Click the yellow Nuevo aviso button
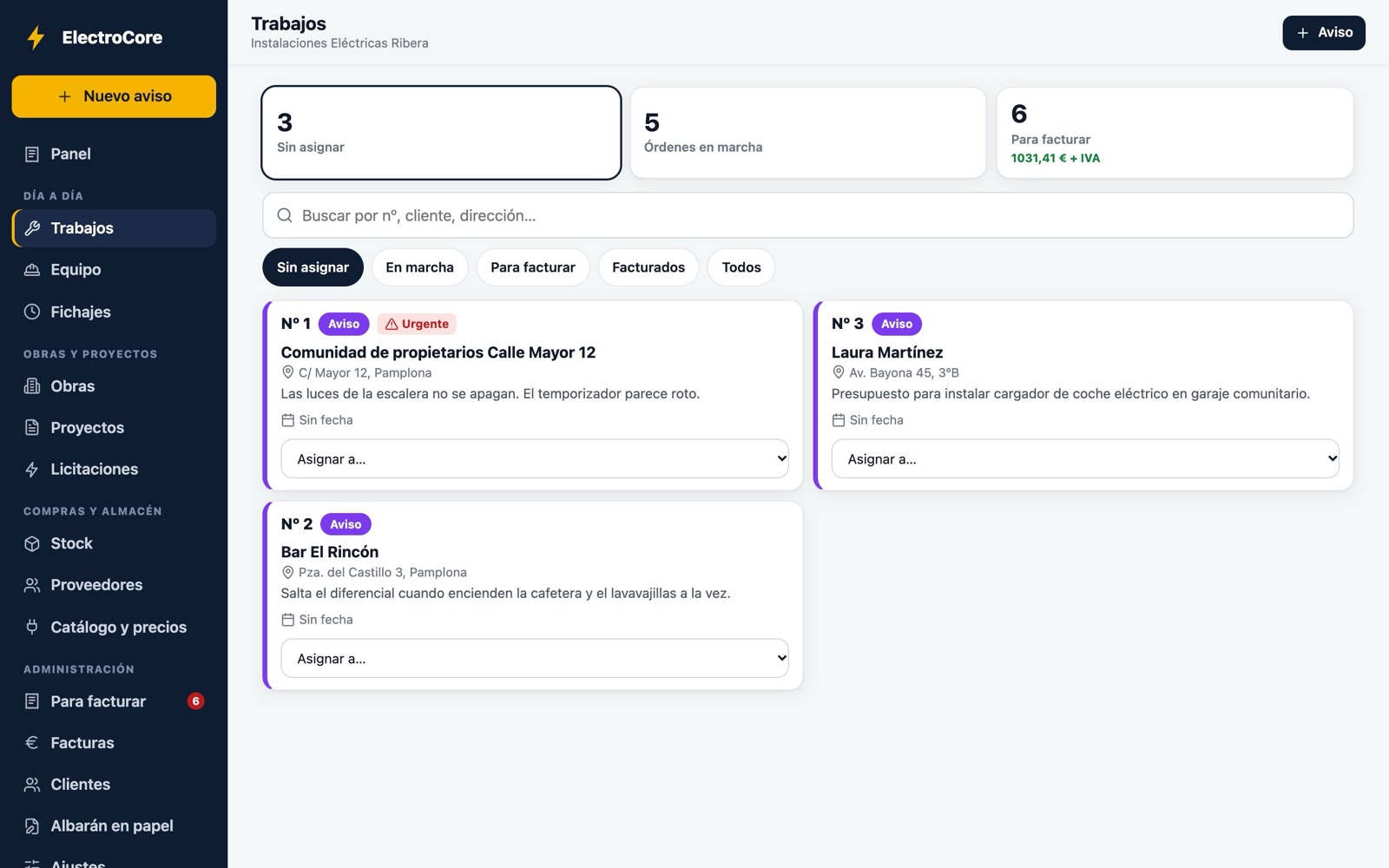This screenshot has height=868, width=1389. tap(114, 96)
